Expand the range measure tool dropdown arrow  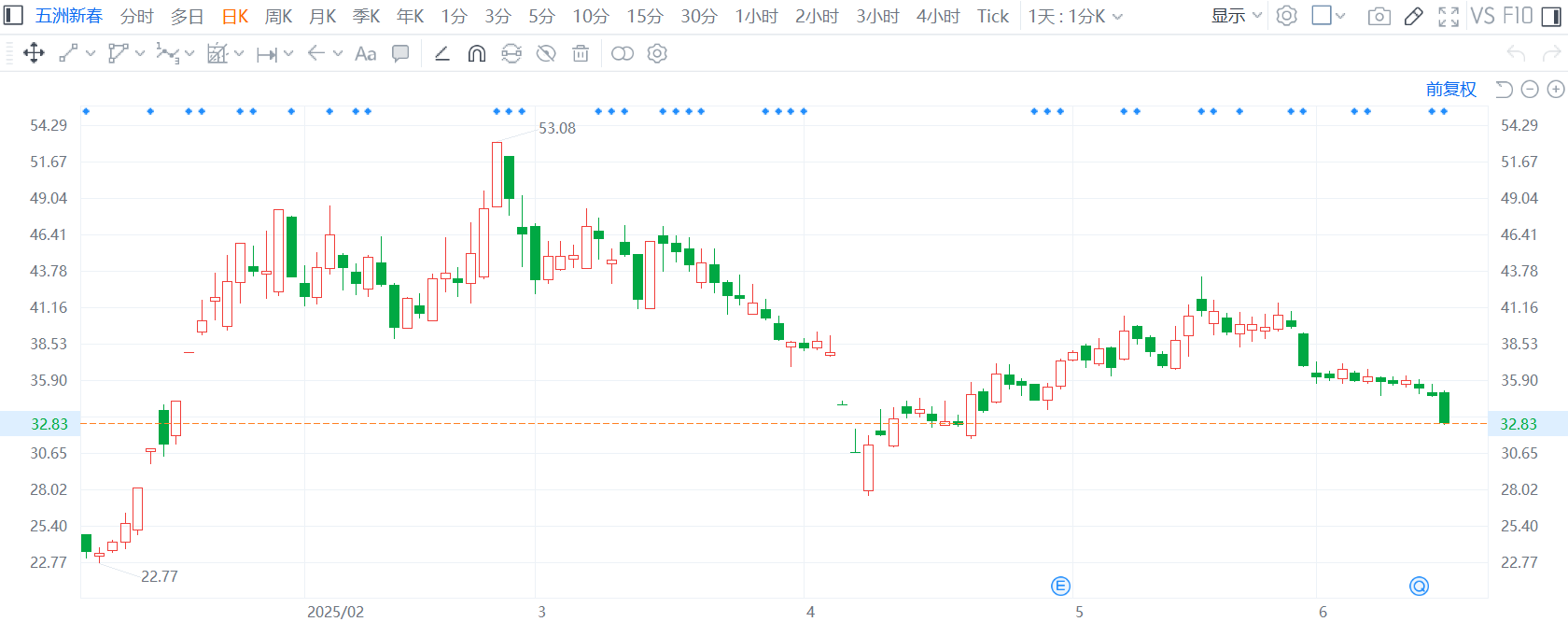tap(288, 54)
